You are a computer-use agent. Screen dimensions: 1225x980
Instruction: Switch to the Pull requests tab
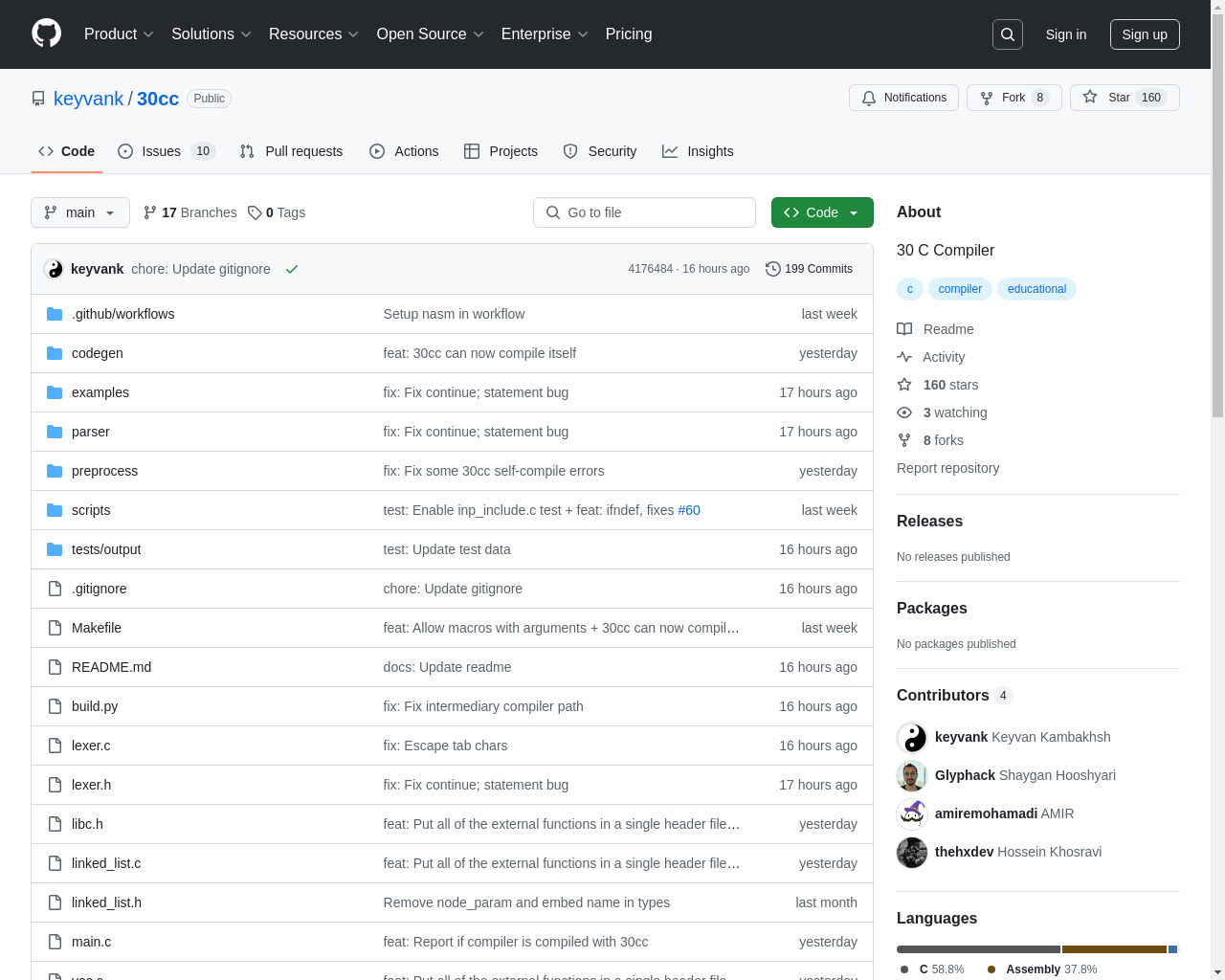tap(291, 151)
